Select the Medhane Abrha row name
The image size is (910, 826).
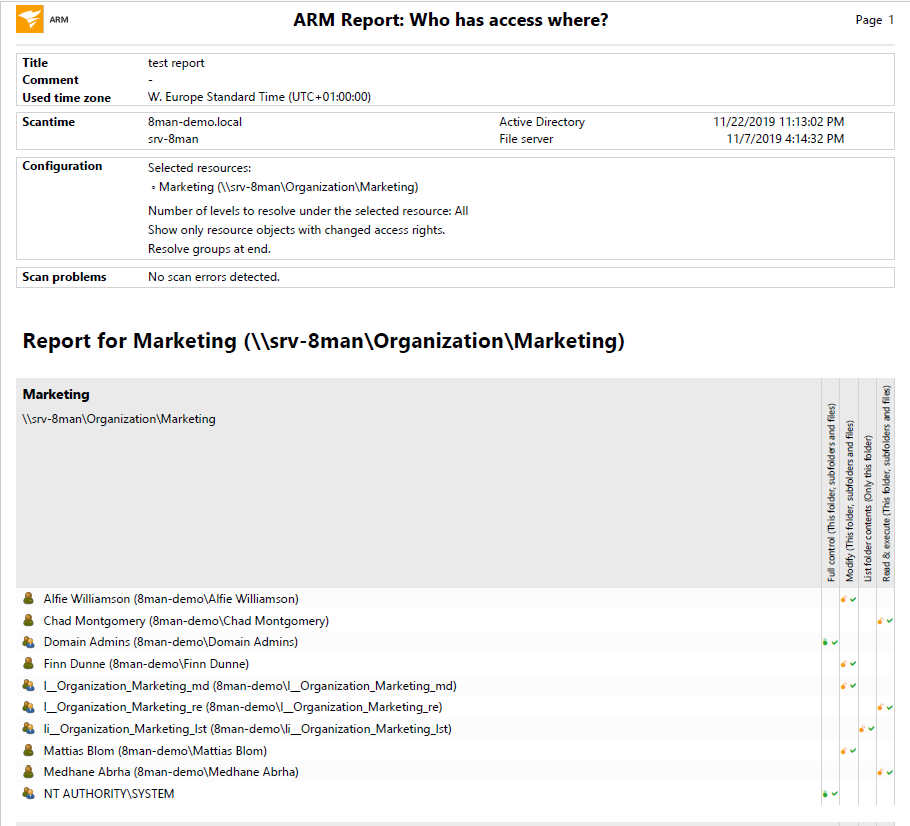tap(171, 772)
